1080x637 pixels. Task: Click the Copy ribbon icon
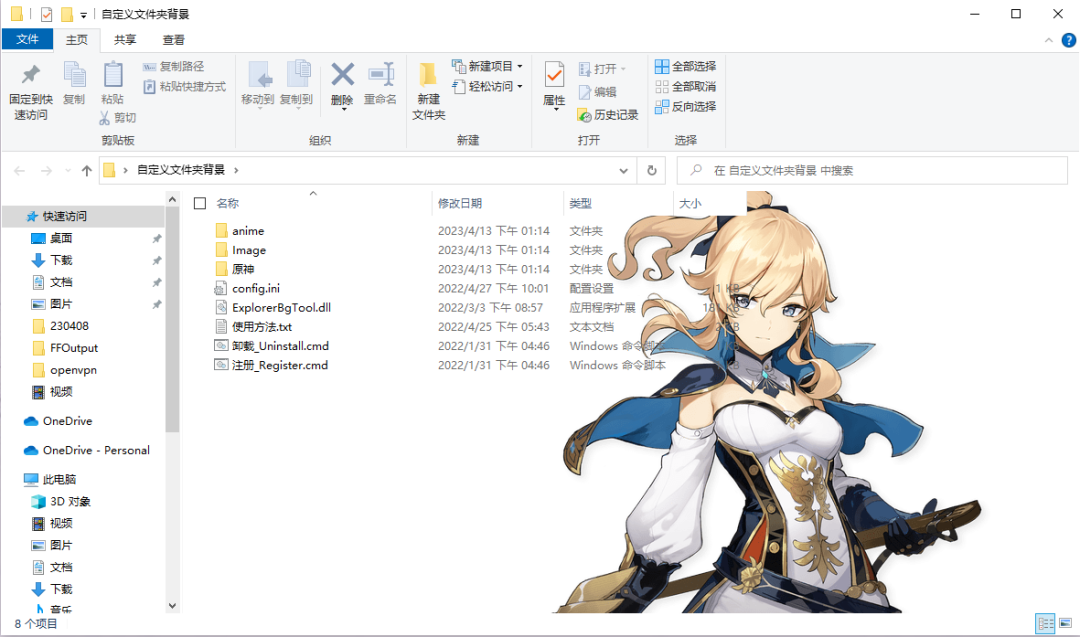pyautogui.click(x=74, y=75)
